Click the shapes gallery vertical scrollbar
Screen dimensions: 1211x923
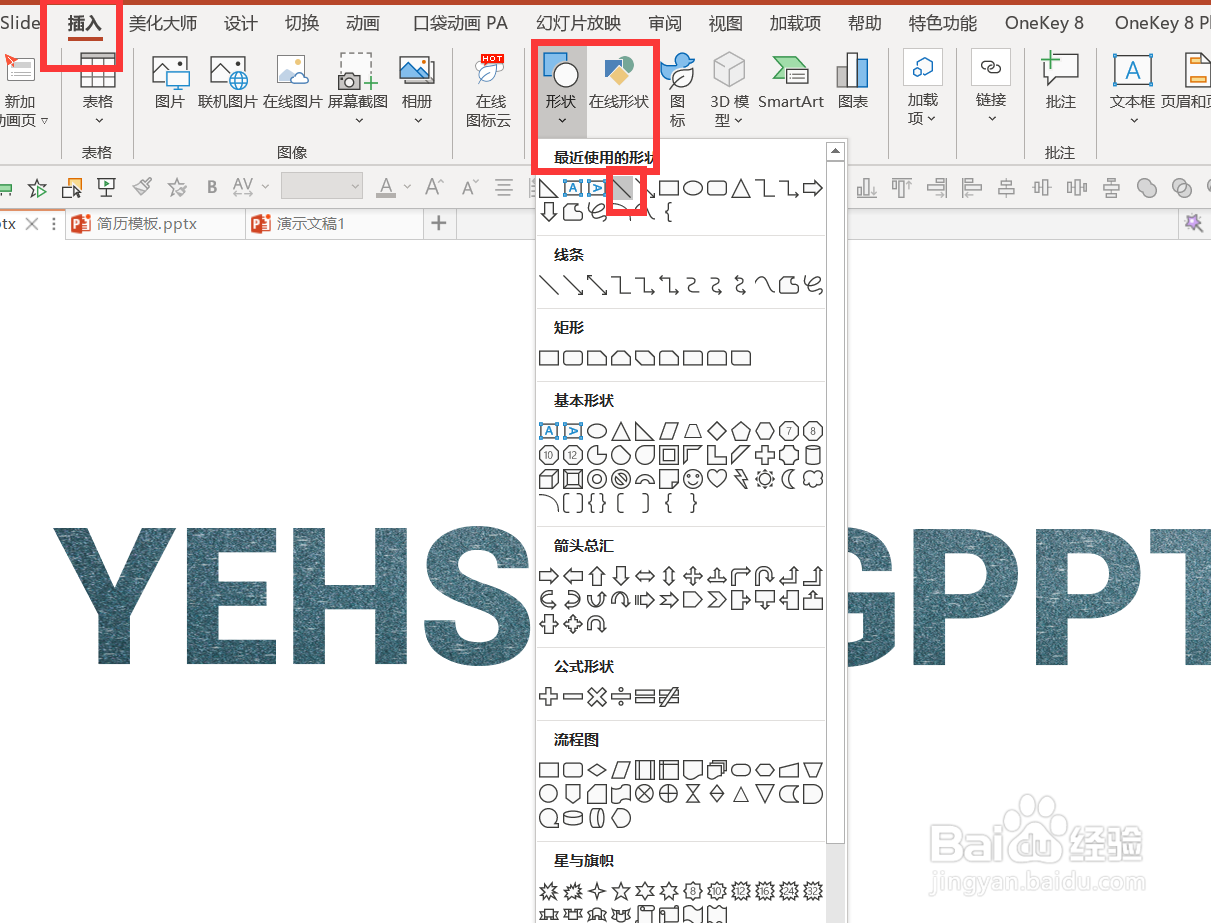(x=835, y=500)
